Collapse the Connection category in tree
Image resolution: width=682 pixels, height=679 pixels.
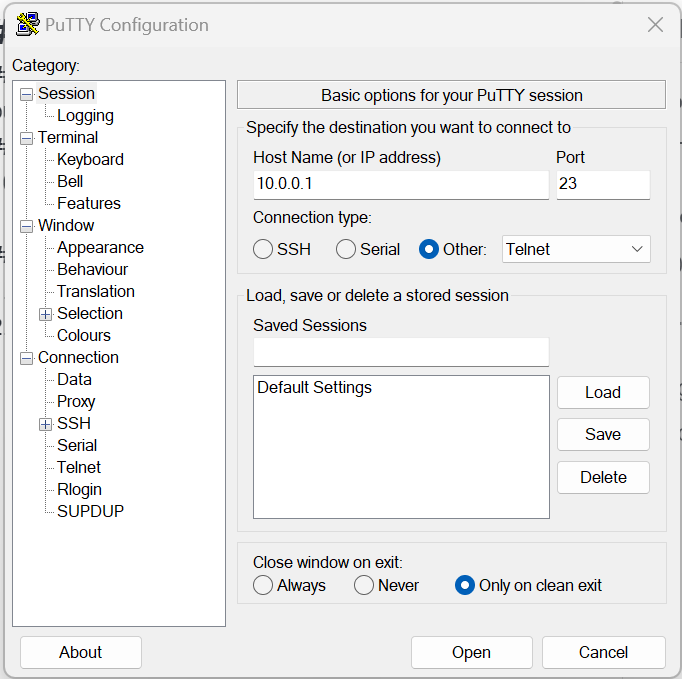tap(26, 358)
